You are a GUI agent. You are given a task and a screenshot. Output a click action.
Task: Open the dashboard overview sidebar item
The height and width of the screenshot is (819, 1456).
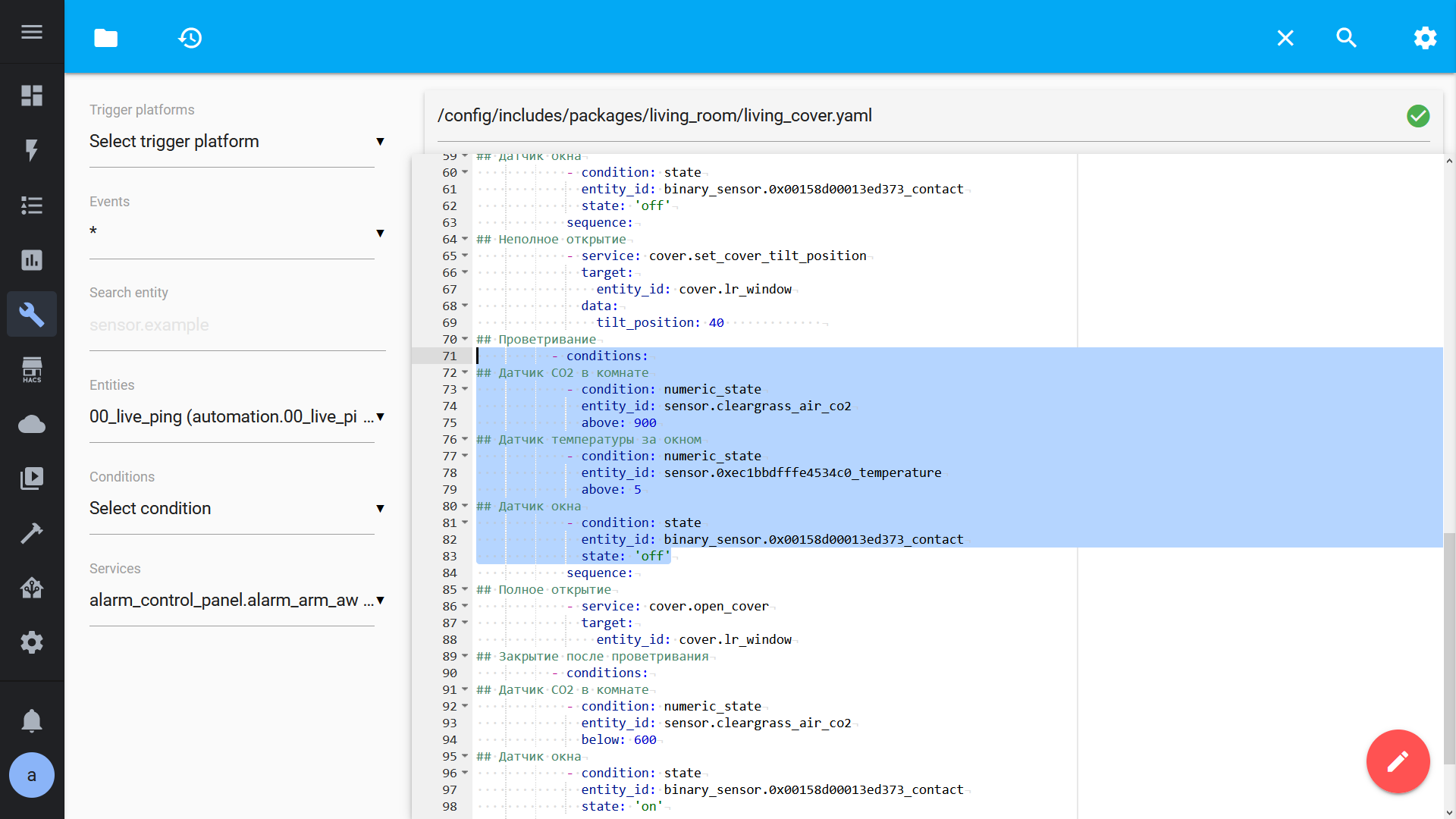32,96
